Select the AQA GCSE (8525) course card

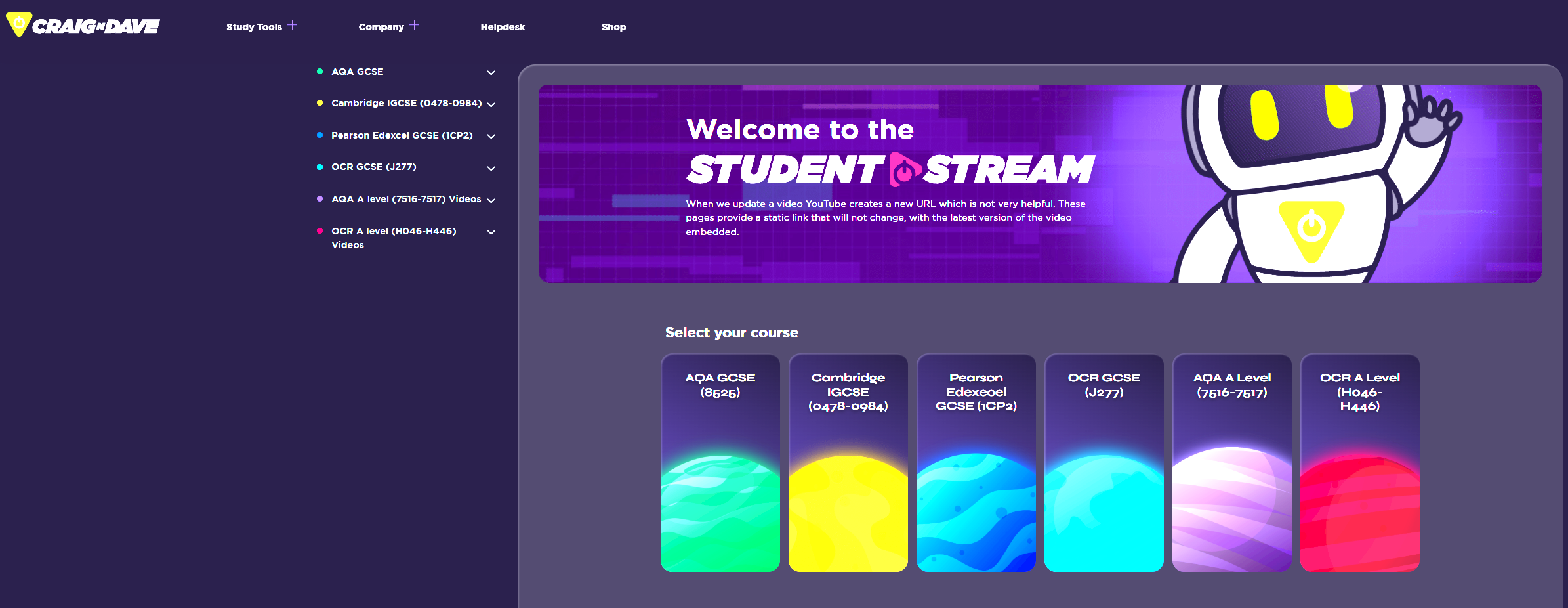pos(720,463)
